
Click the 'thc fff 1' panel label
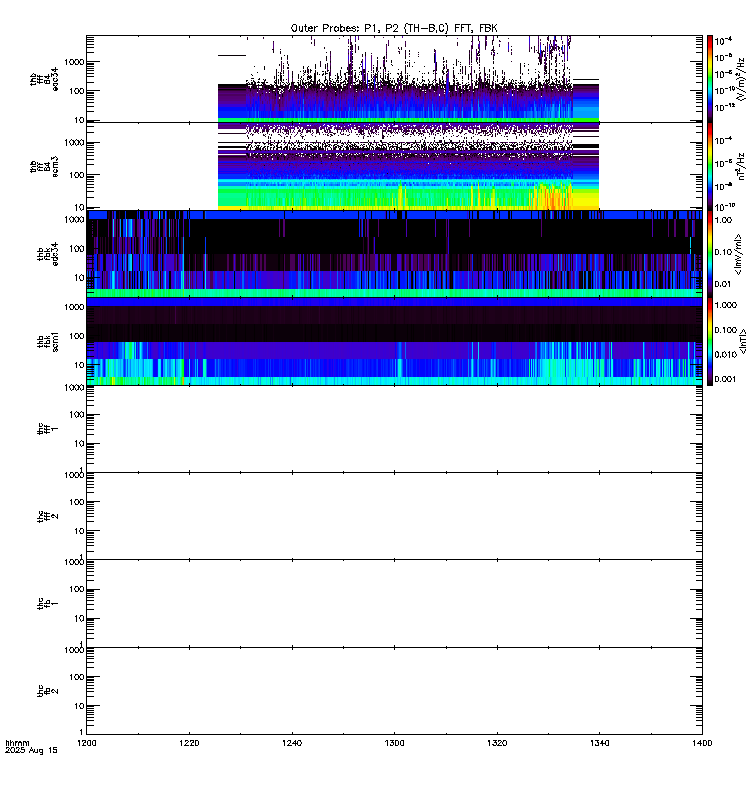click(x=48, y=429)
